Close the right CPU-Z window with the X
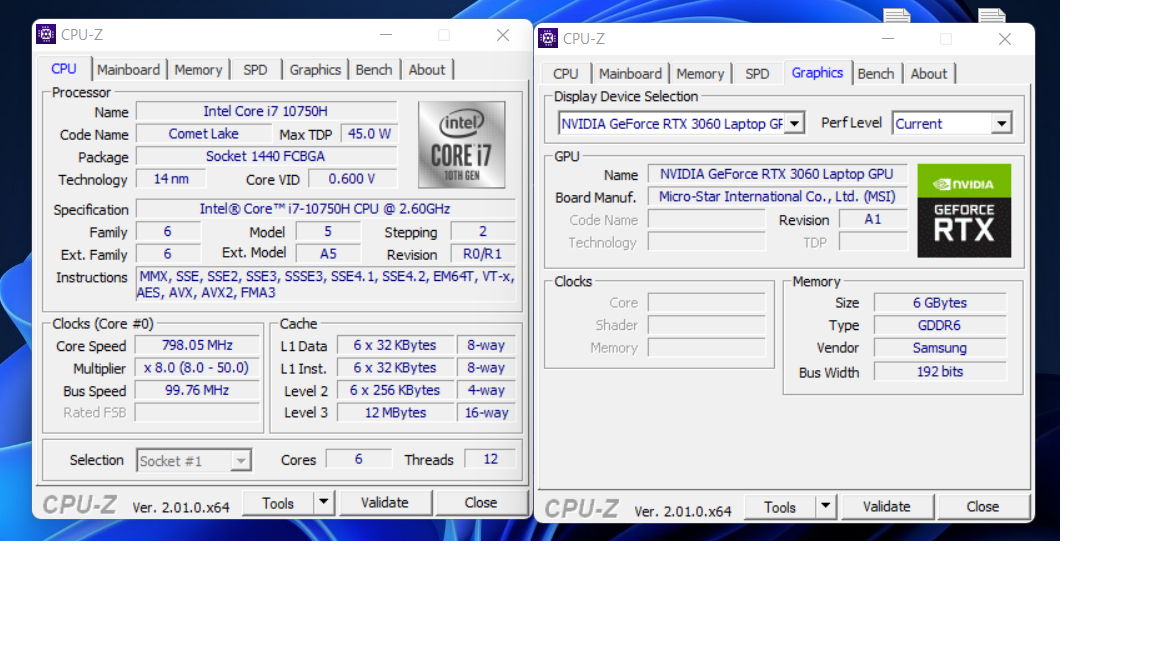This screenshot has height=648, width=1152. pos(1004,38)
